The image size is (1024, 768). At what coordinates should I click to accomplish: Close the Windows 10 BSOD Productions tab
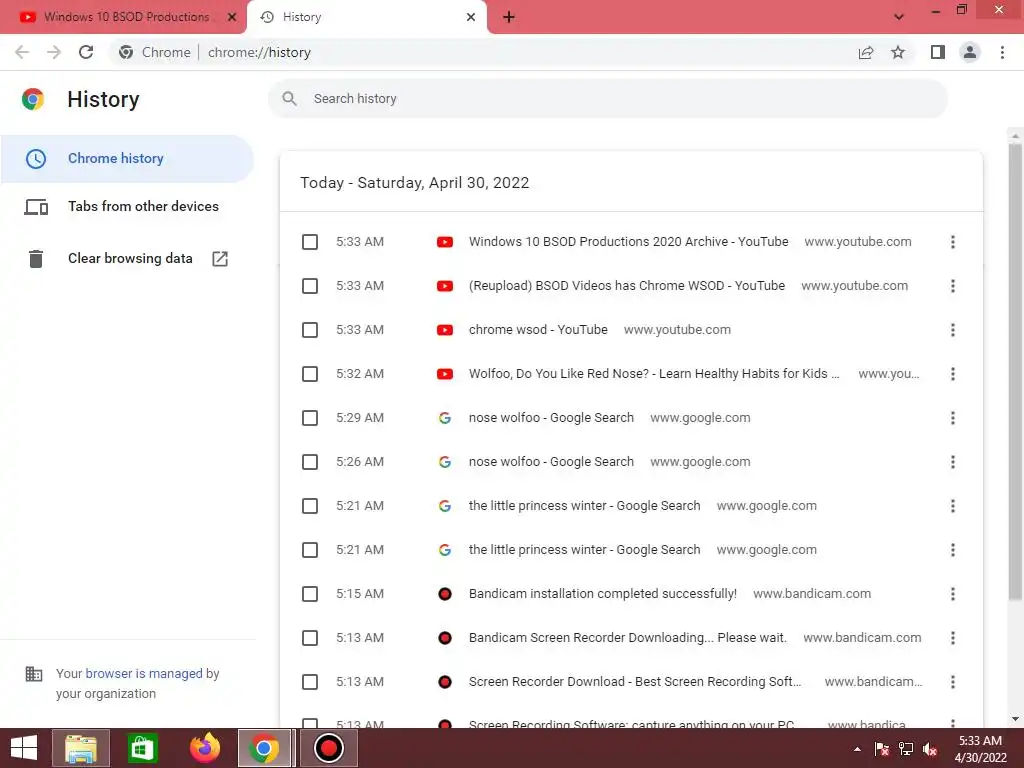tap(232, 17)
